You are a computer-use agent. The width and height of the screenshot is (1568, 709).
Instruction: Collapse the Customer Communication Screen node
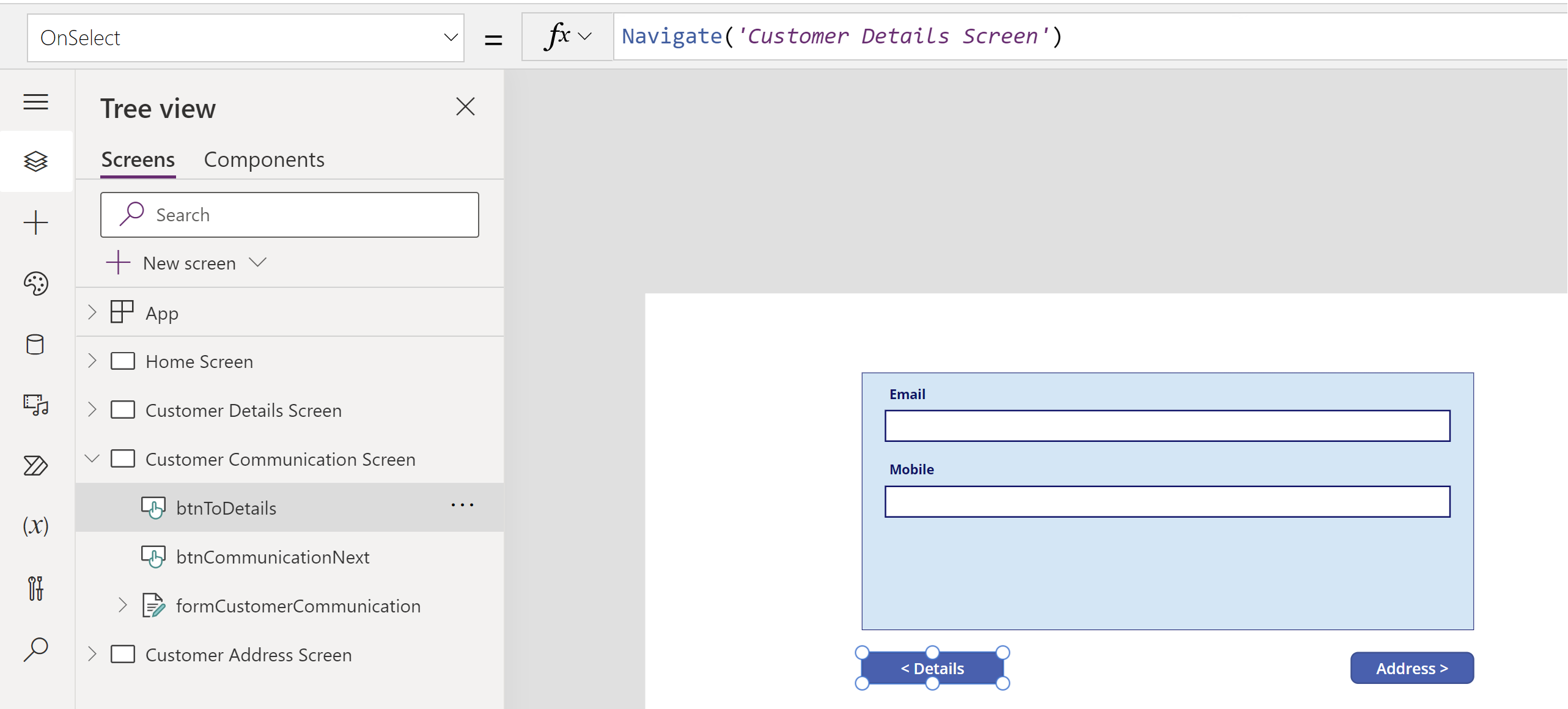(x=92, y=458)
